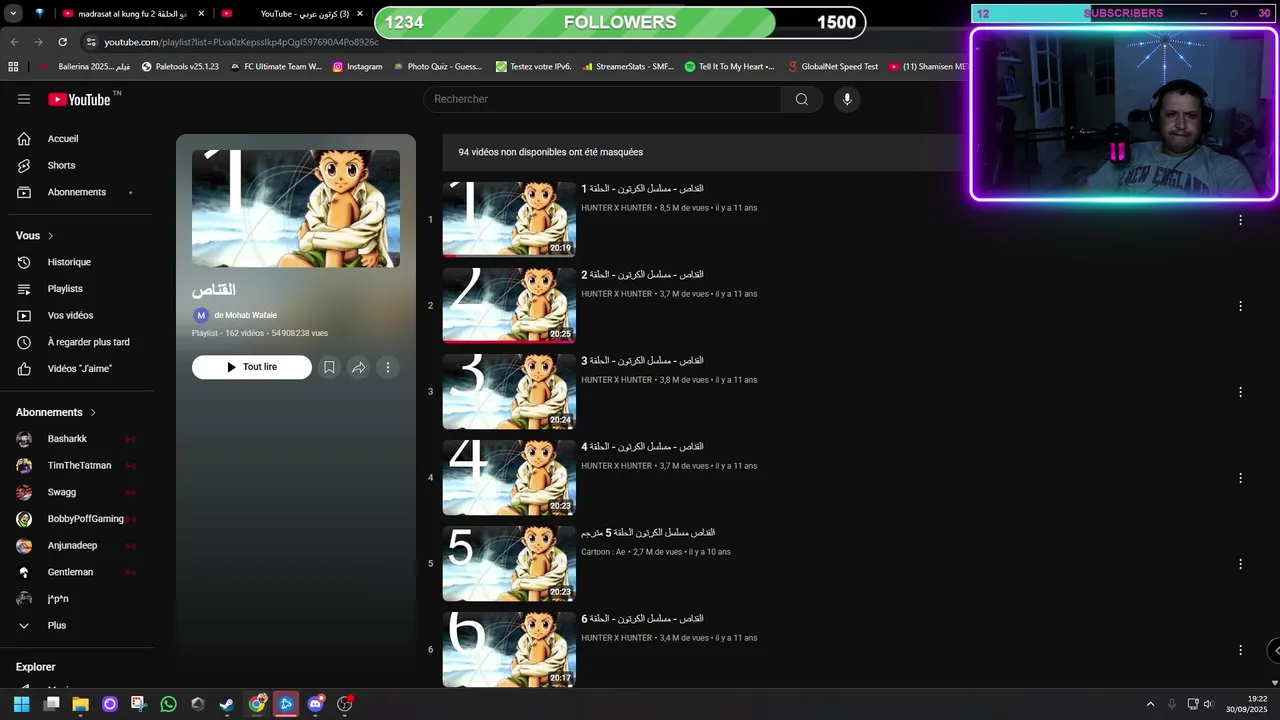Open Paletools v25.1.23 bookmark
Image resolution: width=1280 pixels, height=720 pixels.
coord(180,67)
